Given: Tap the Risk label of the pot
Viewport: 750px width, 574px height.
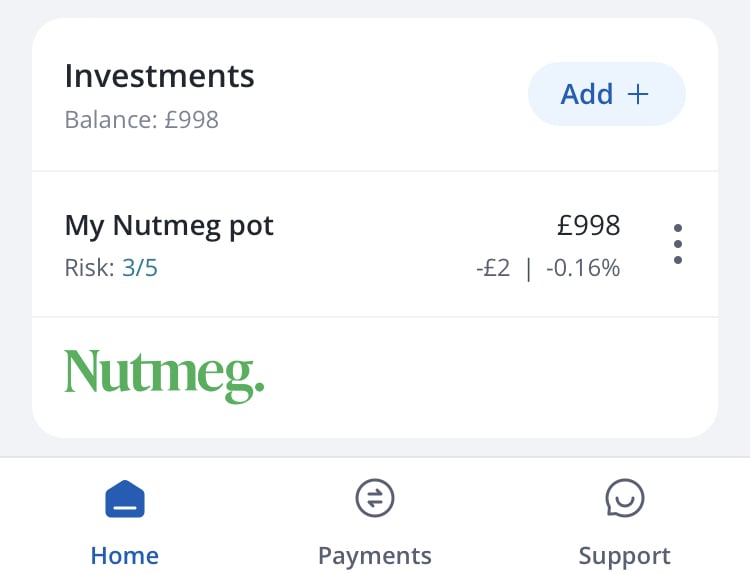Looking at the screenshot, I should [89, 268].
